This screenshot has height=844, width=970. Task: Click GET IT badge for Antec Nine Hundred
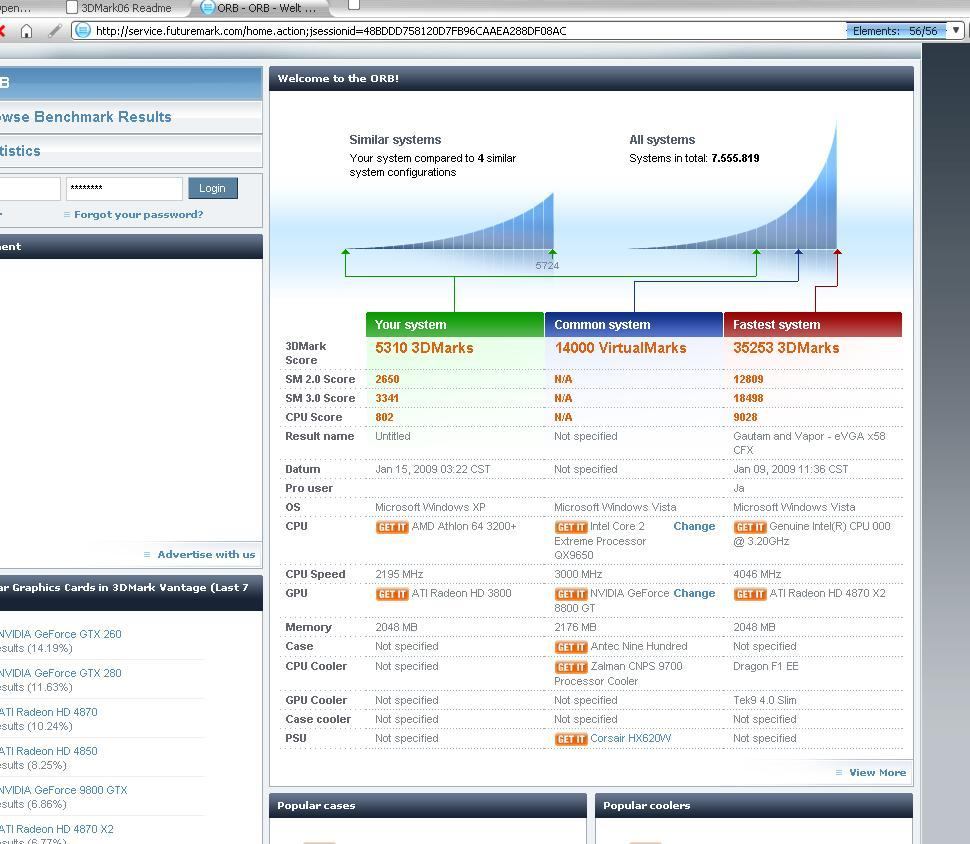(571, 647)
